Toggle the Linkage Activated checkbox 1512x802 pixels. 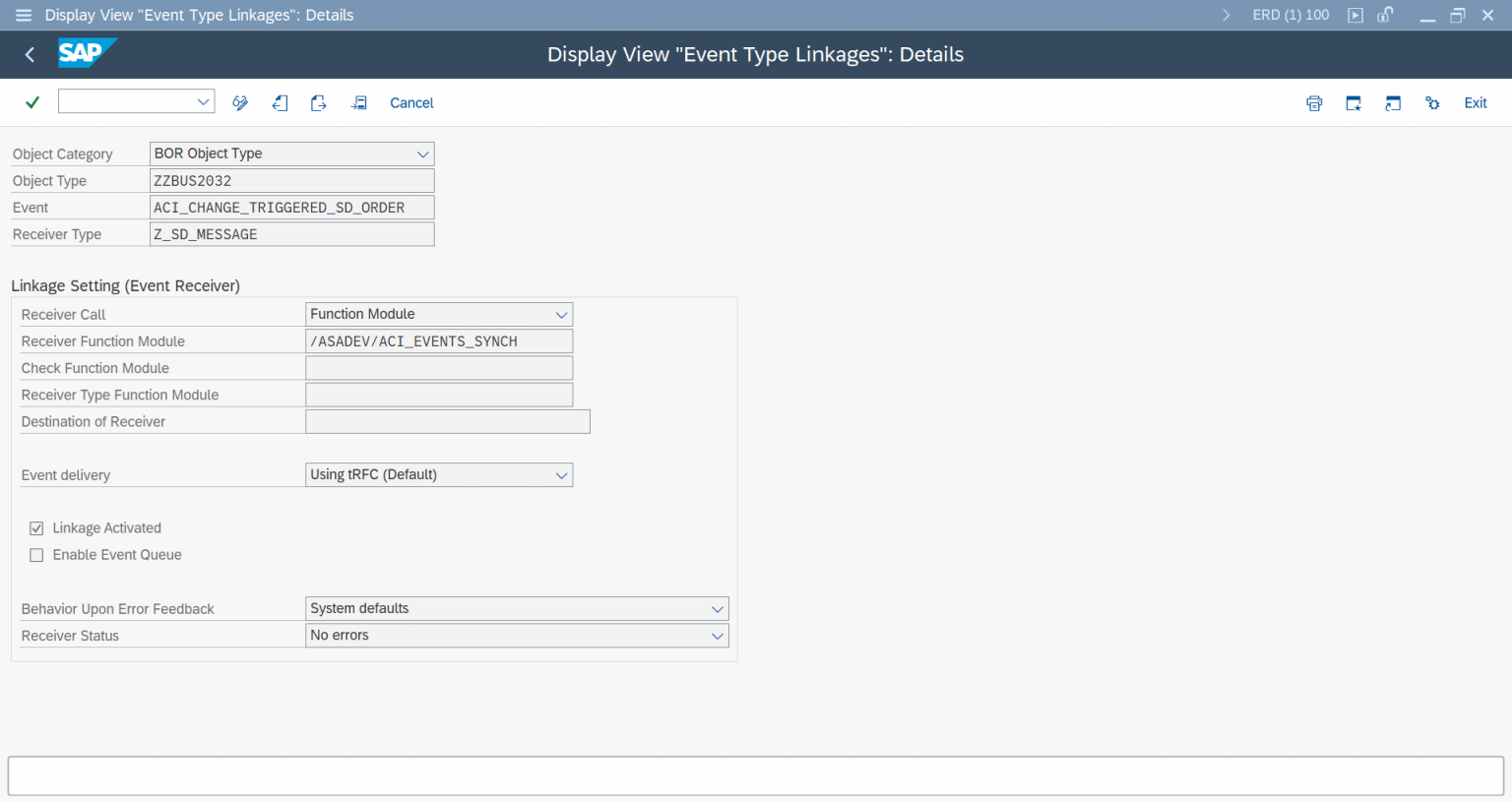tap(37, 528)
